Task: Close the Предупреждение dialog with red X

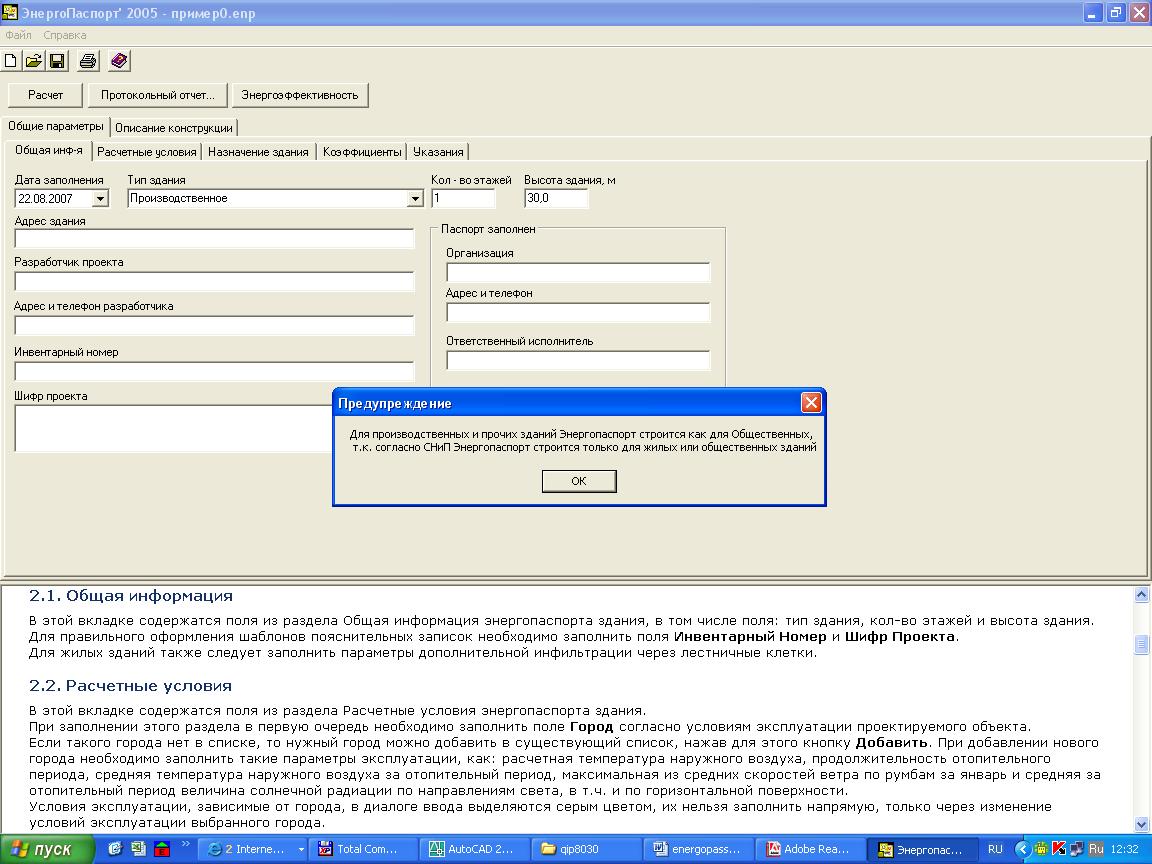Action: click(811, 403)
